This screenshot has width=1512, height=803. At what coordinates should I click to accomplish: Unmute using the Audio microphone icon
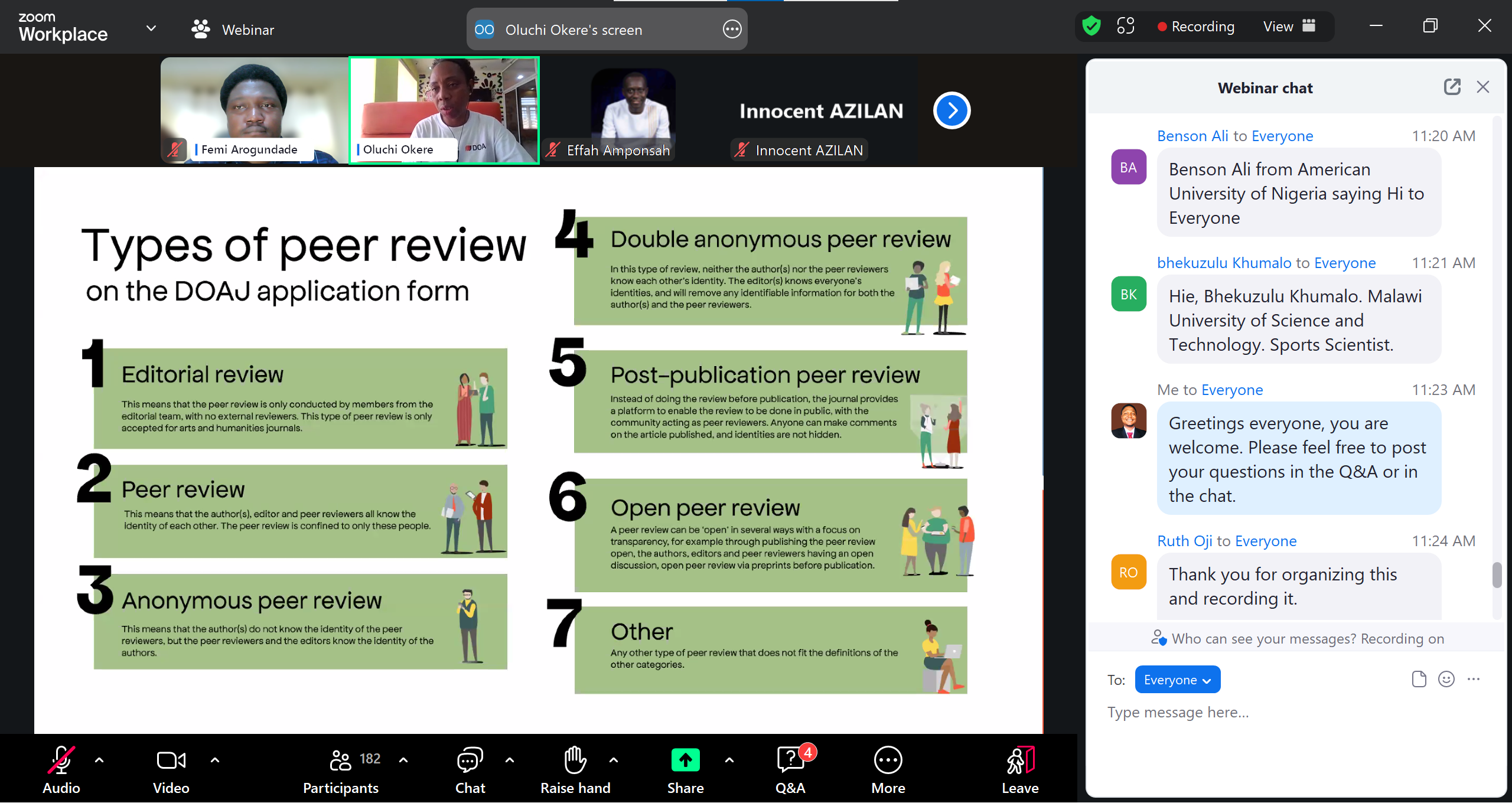click(x=61, y=760)
